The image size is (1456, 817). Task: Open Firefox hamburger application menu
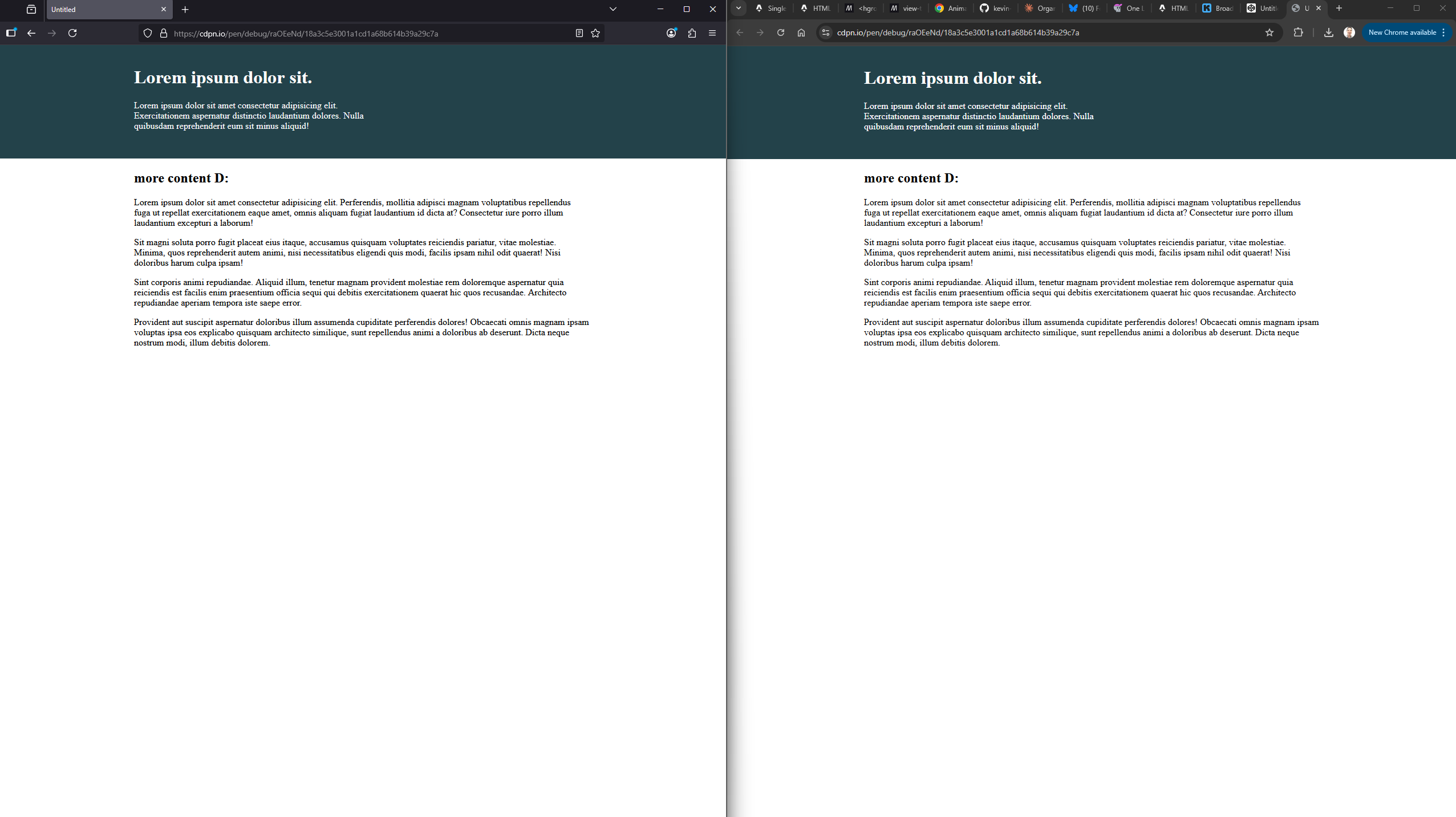click(712, 33)
